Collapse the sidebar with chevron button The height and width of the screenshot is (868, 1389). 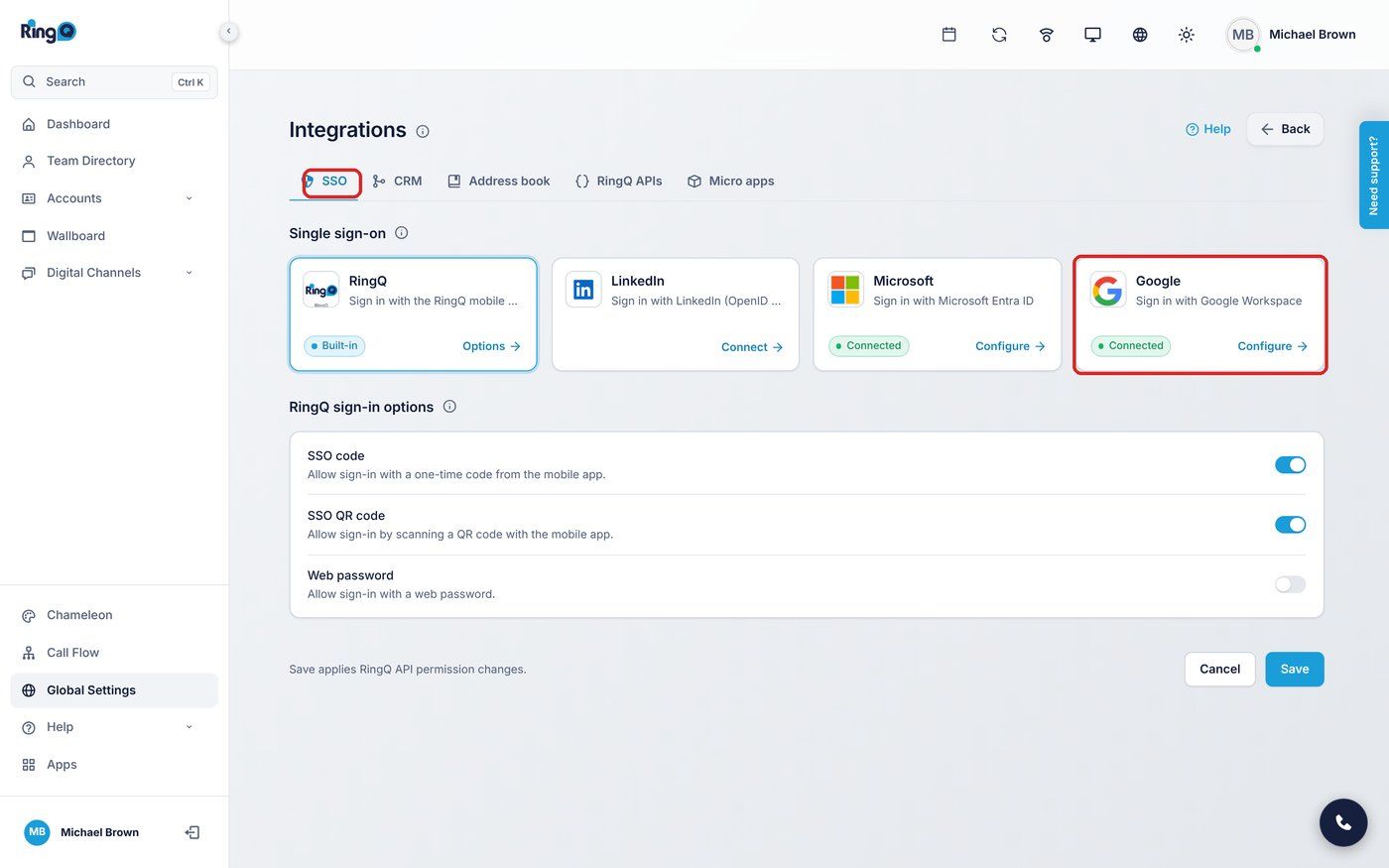tap(228, 31)
